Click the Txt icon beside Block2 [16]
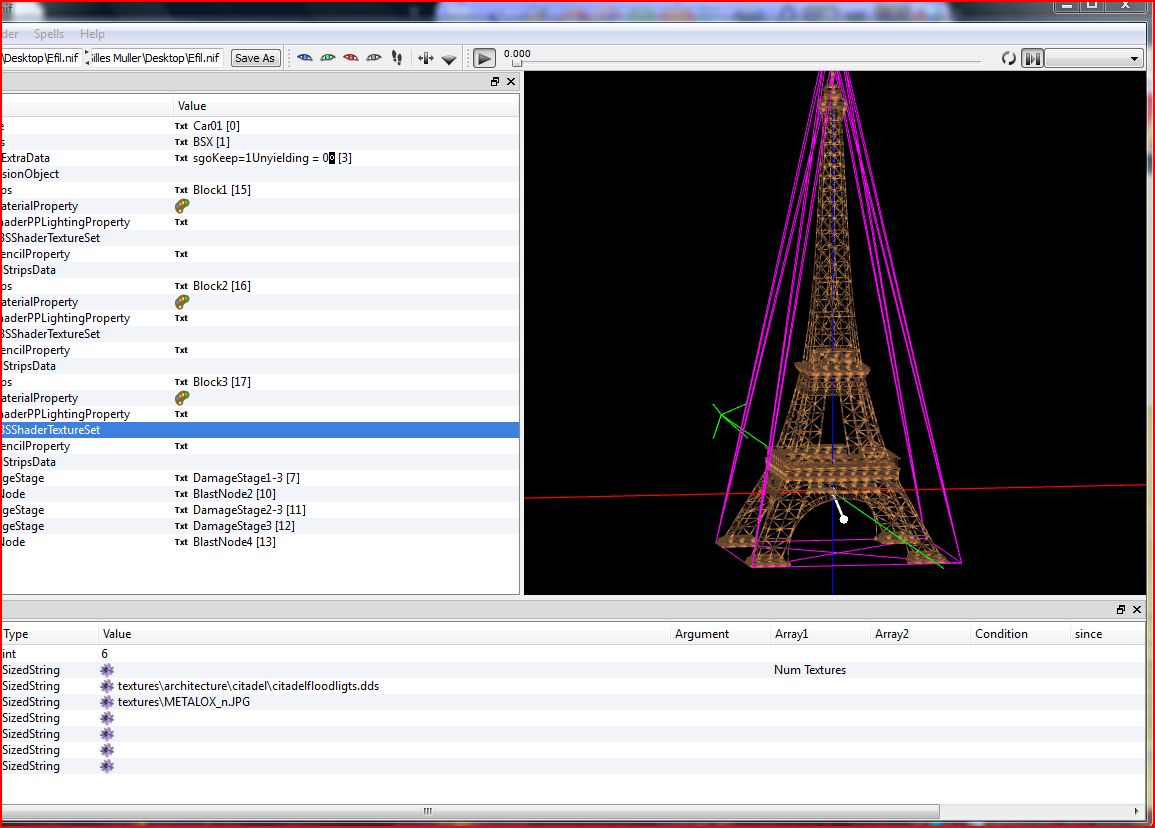 coord(181,286)
